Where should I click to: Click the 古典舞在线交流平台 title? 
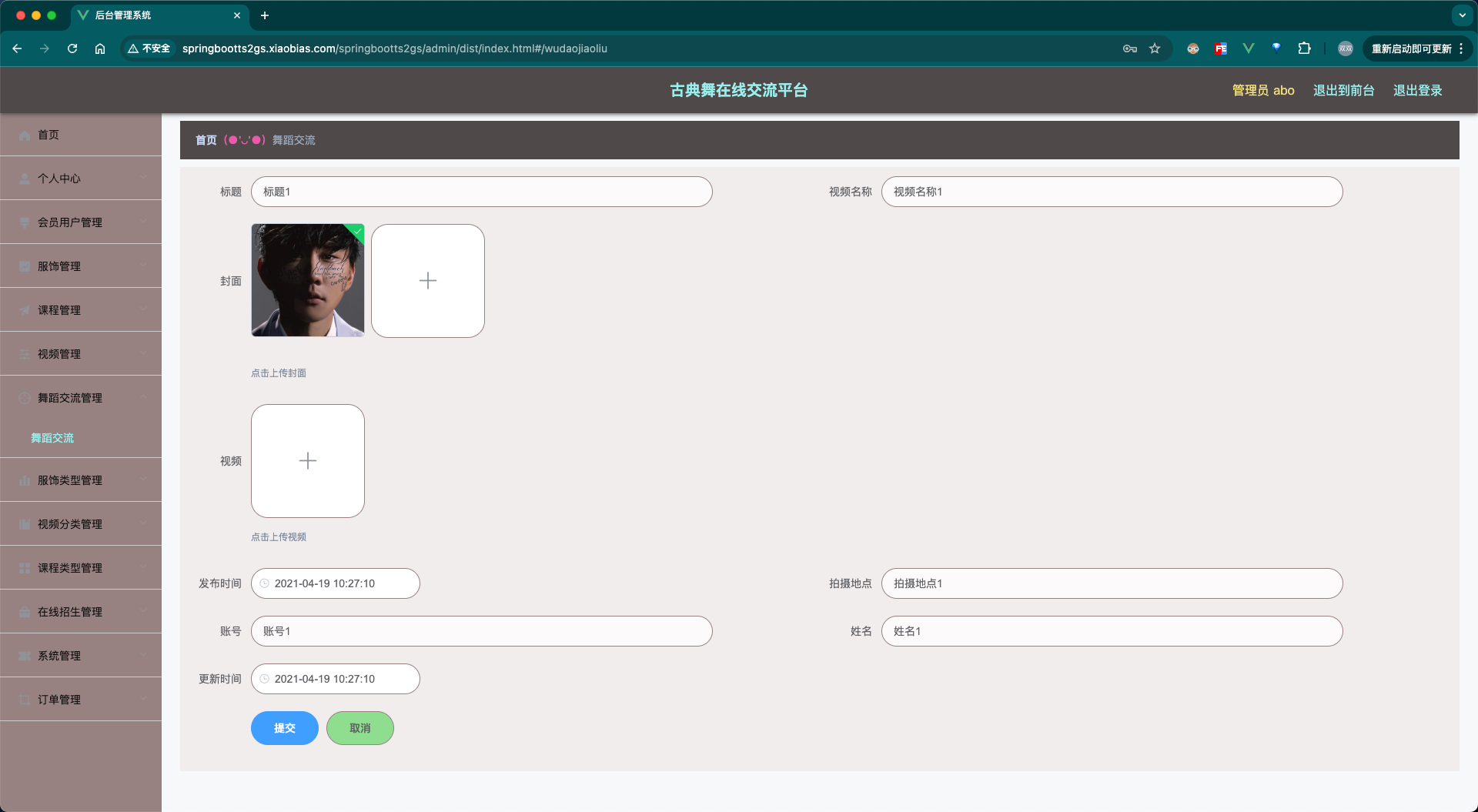(739, 90)
